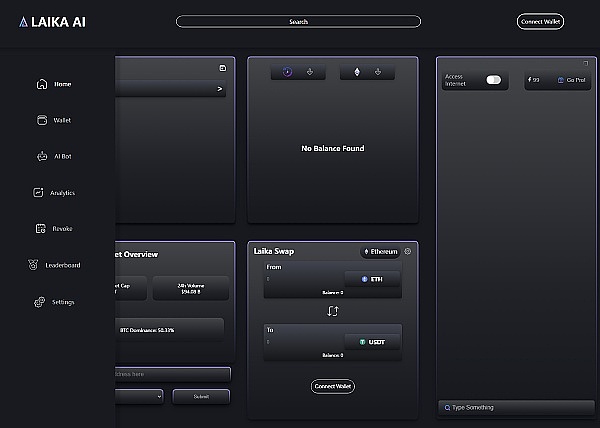
Task: Open the Ethereum network dropdown
Action: point(380,252)
